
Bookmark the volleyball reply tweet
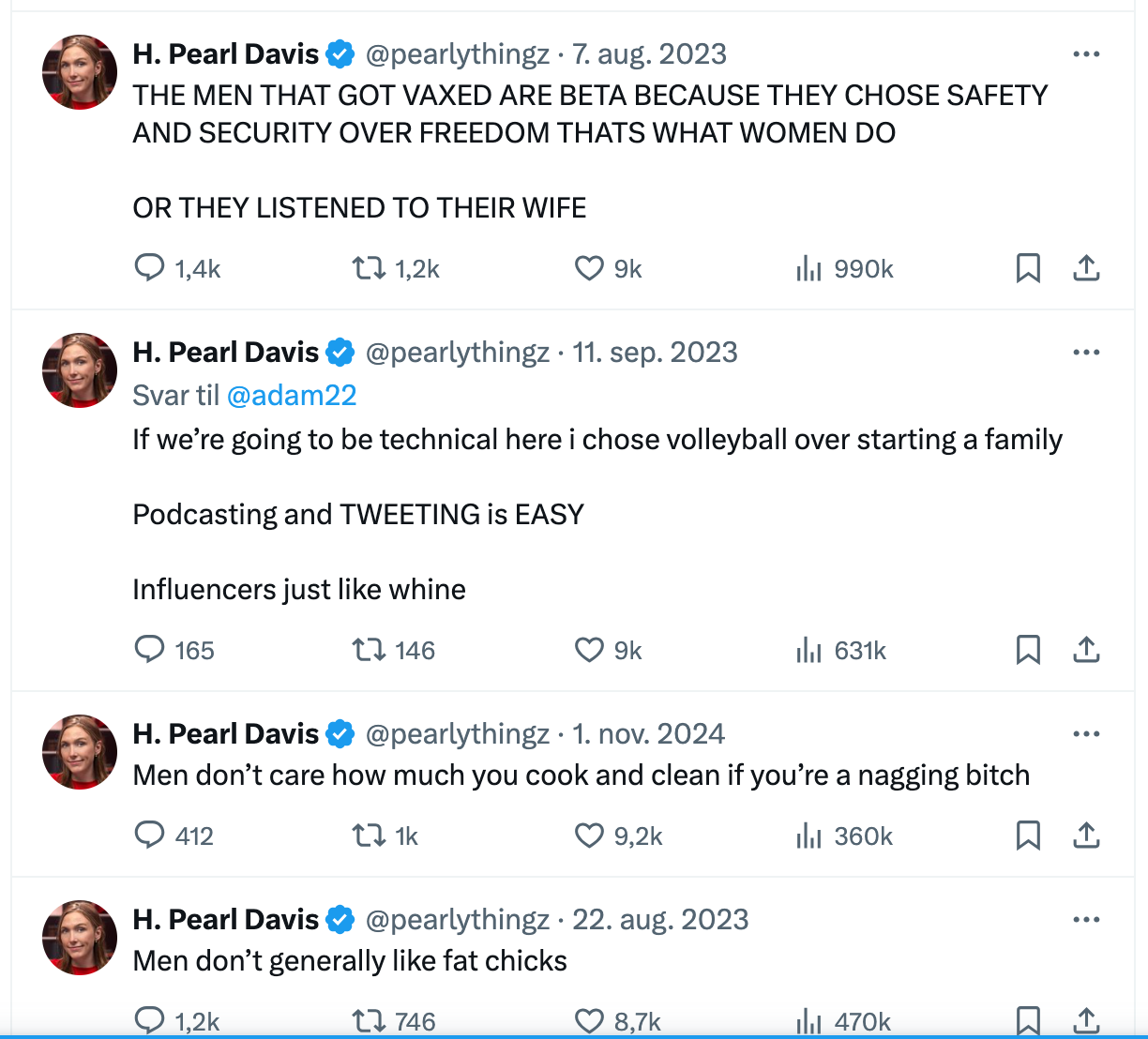pos(1028,650)
